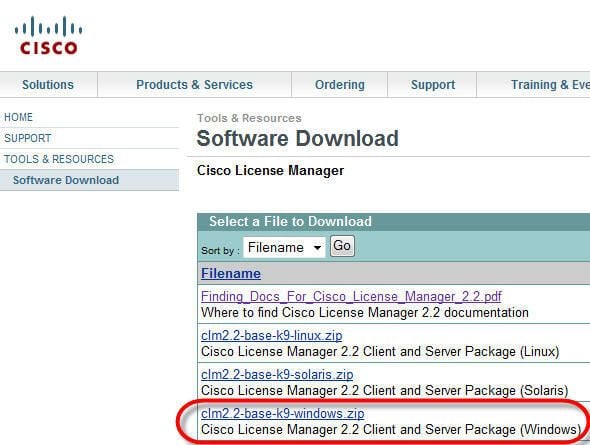
Task: Click the Linux package description text
Action: point(380,352)
